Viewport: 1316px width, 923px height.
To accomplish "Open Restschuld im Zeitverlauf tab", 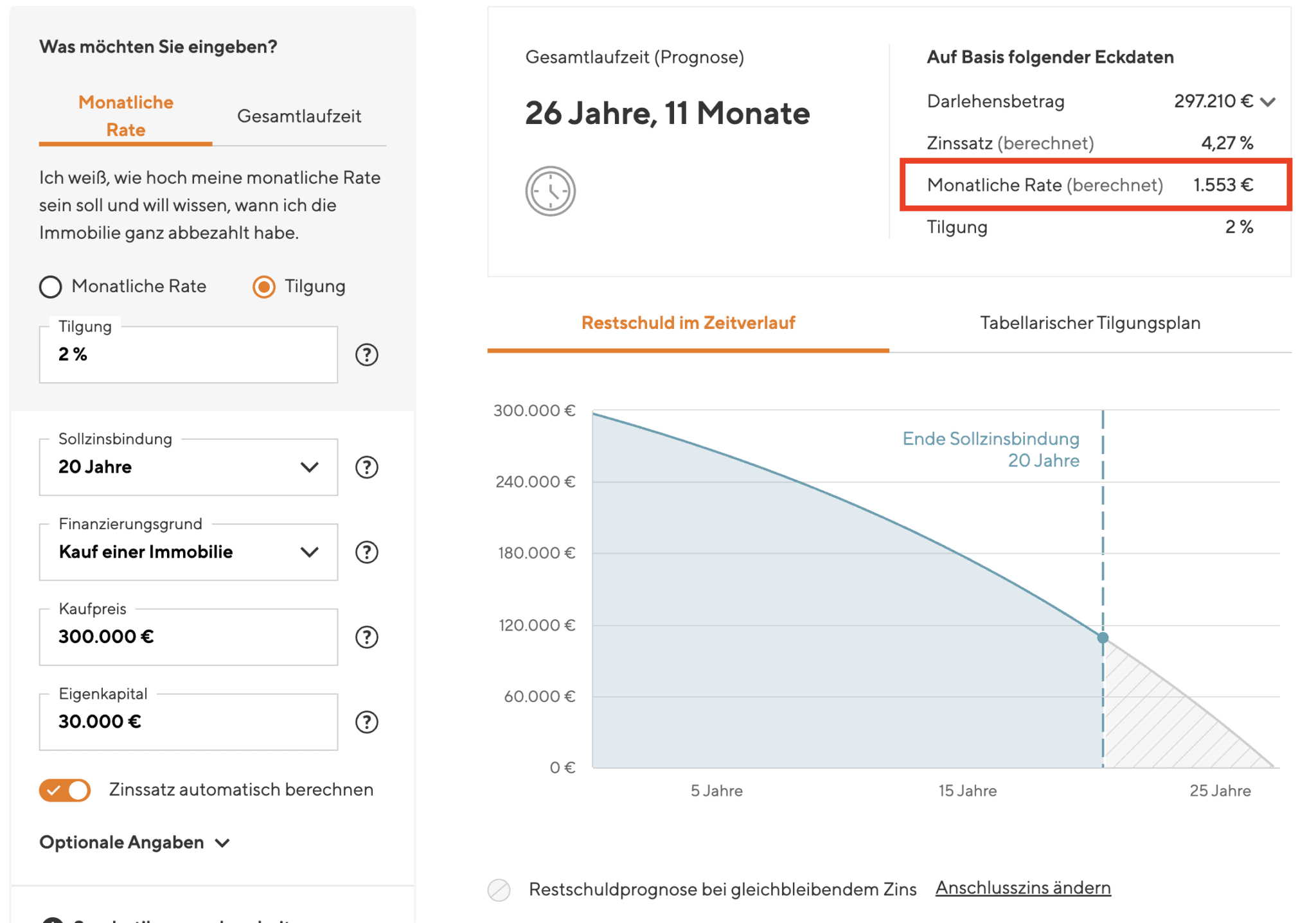I will (x=688, y=323).
